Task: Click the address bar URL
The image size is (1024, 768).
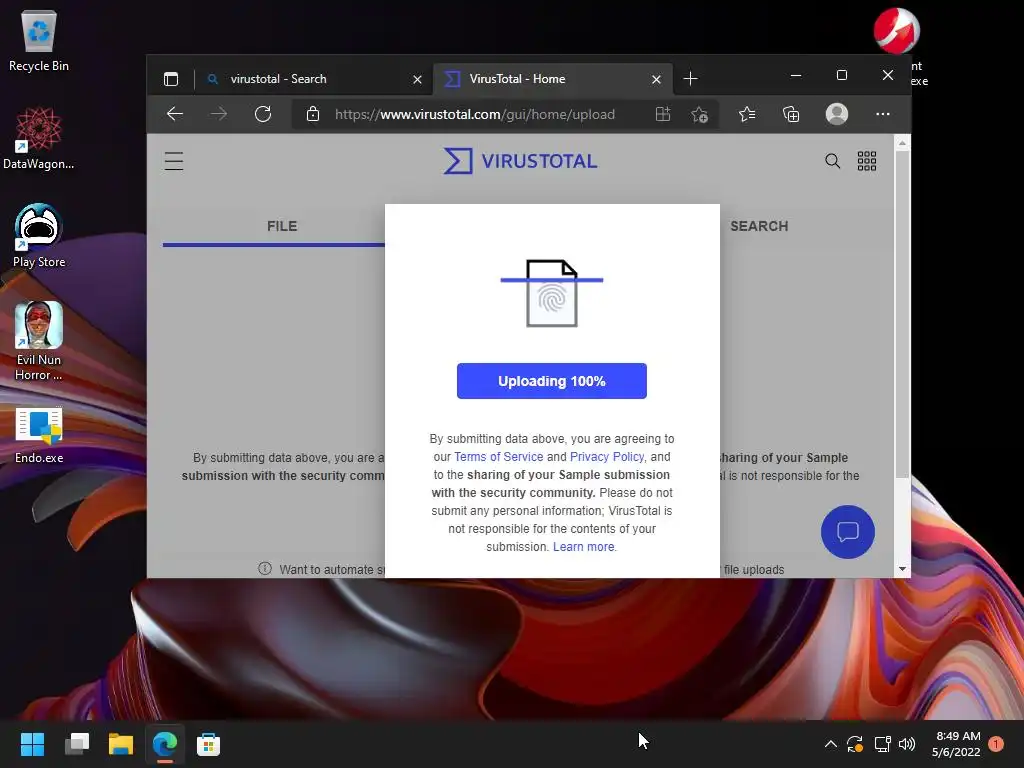Action: pyautogui.click(x=475, y=114)
